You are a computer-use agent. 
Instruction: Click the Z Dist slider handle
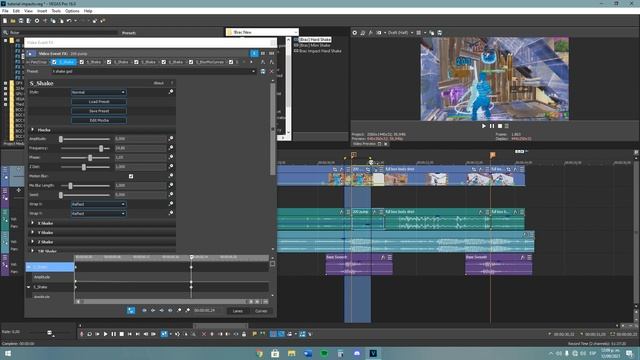point(84,167)
